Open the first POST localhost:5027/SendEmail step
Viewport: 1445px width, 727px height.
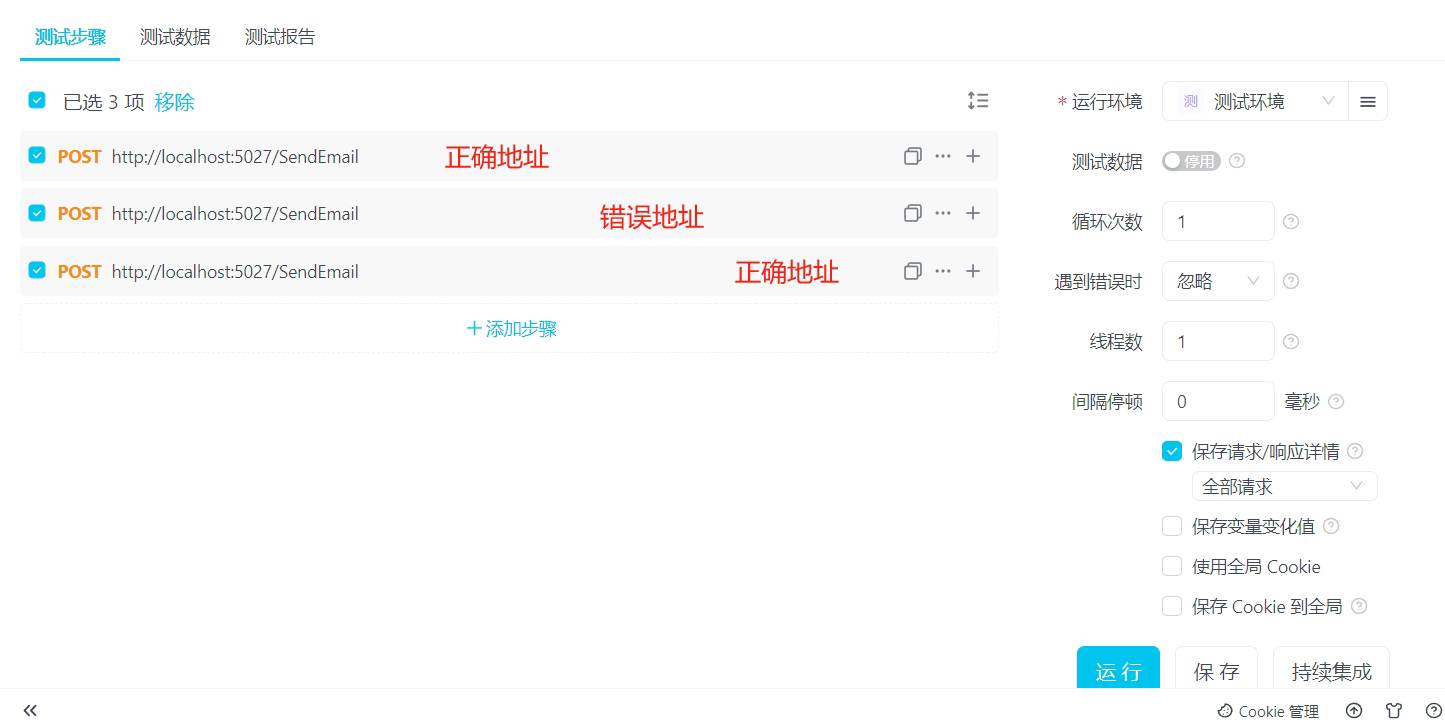[x=509, y=156]
